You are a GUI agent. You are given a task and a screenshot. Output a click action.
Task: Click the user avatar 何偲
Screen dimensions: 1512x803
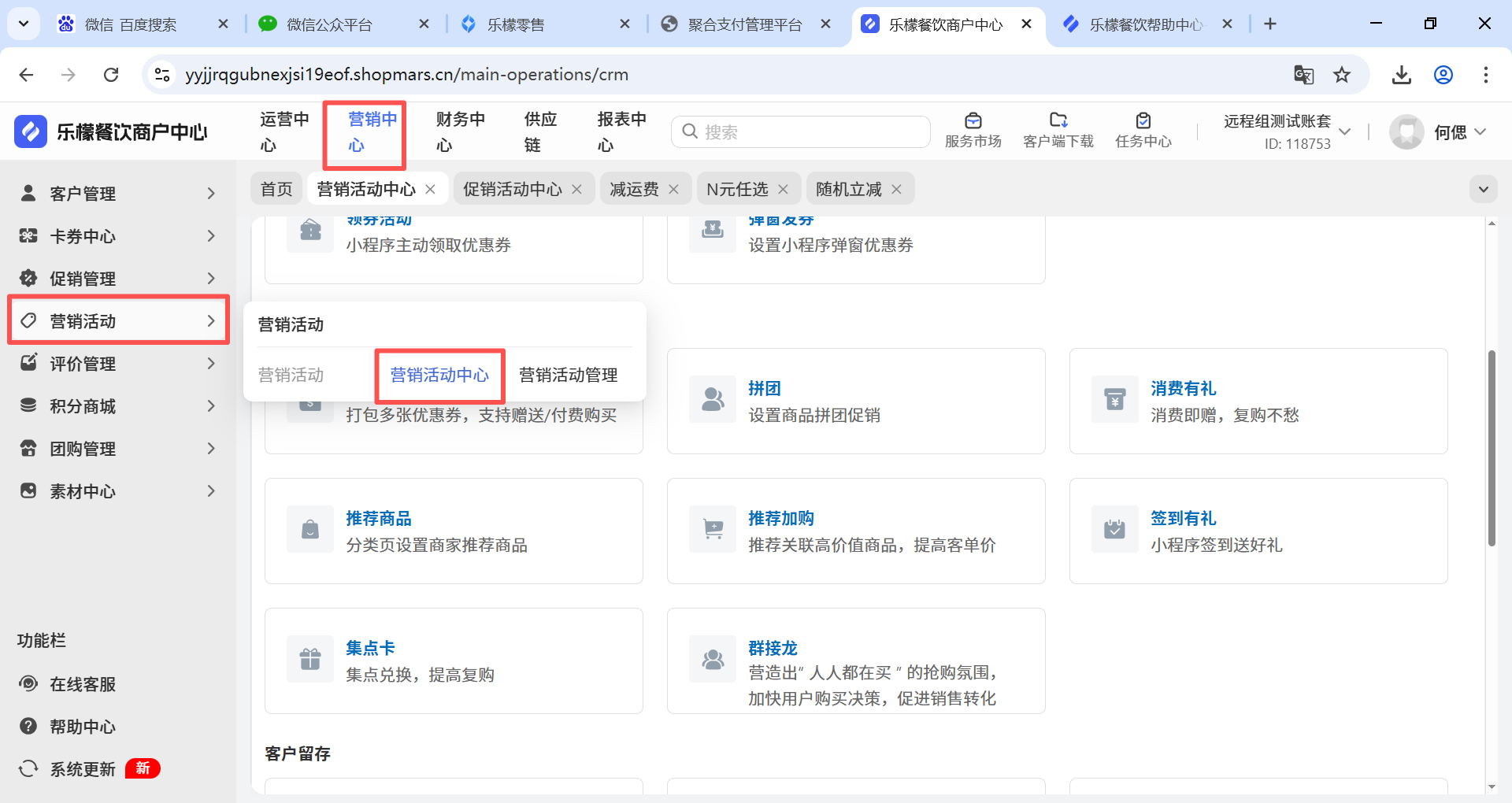click(x=1406, y=131)
